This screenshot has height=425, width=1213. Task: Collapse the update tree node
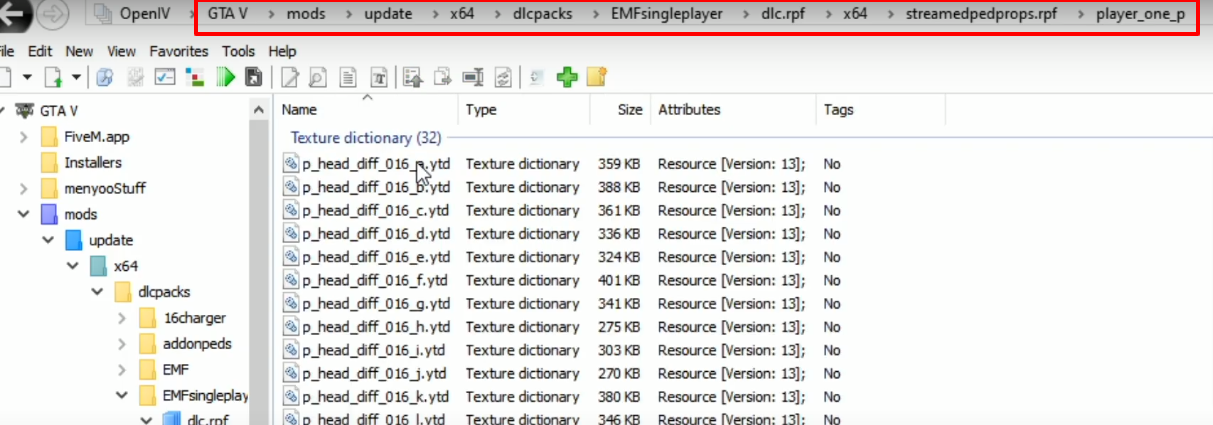coord(48,240)
